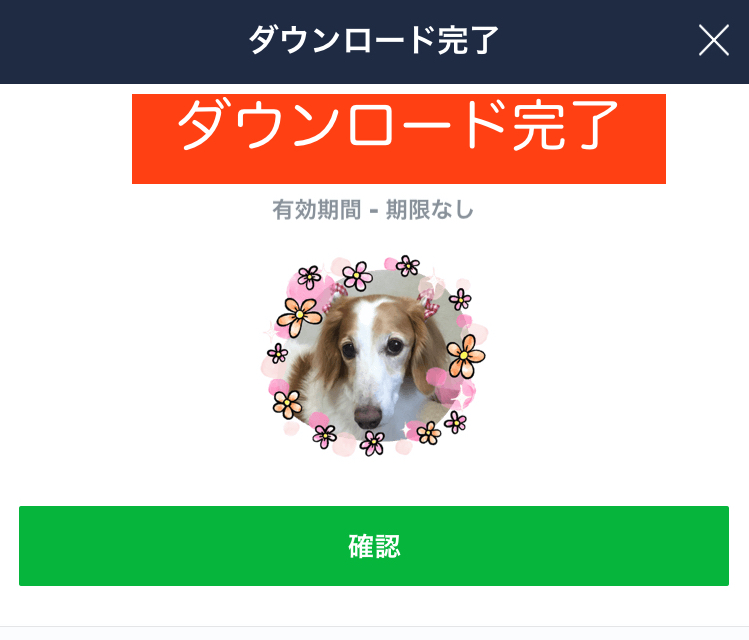
Task: Click the dog's nose in the sticker
Action: coord(368,416)
